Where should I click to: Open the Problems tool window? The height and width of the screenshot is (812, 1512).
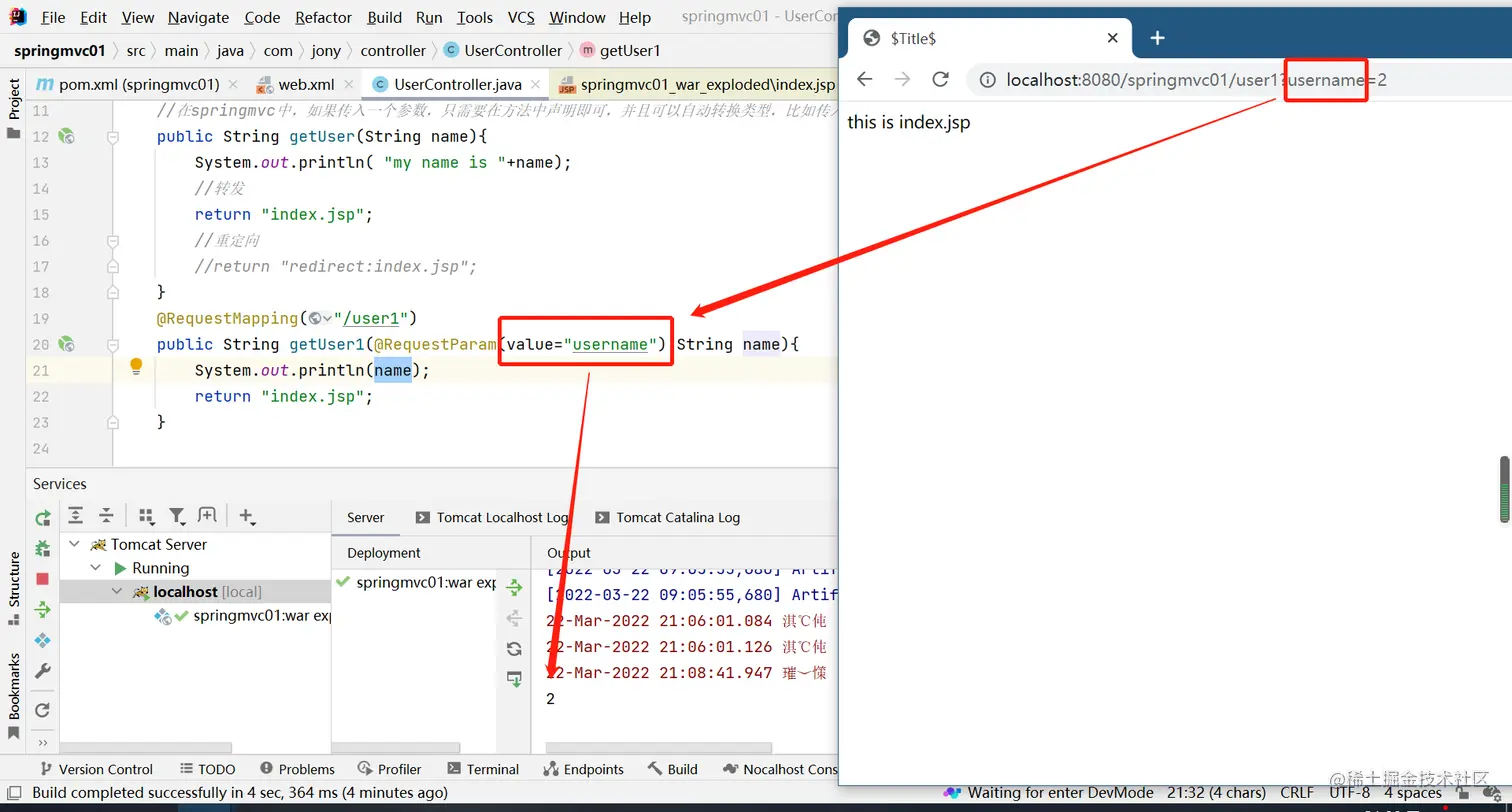(297, 769)
